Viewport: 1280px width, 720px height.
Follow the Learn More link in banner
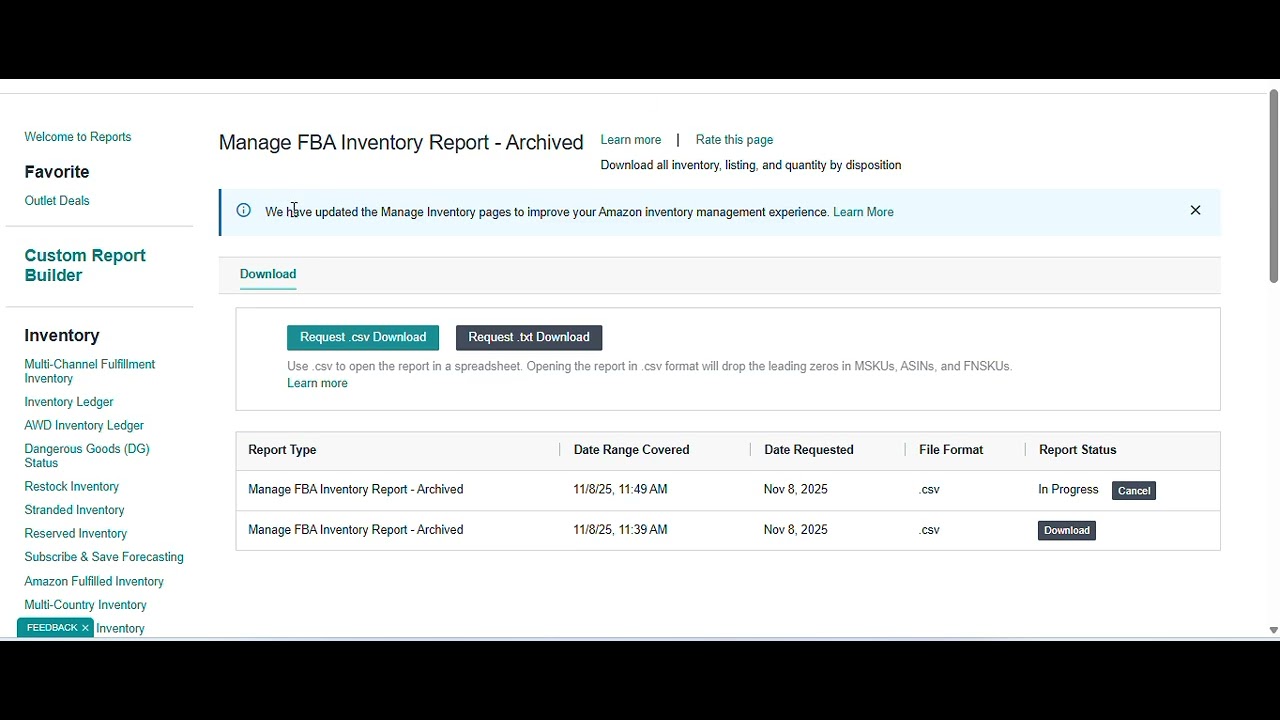[x=863, y=212]
